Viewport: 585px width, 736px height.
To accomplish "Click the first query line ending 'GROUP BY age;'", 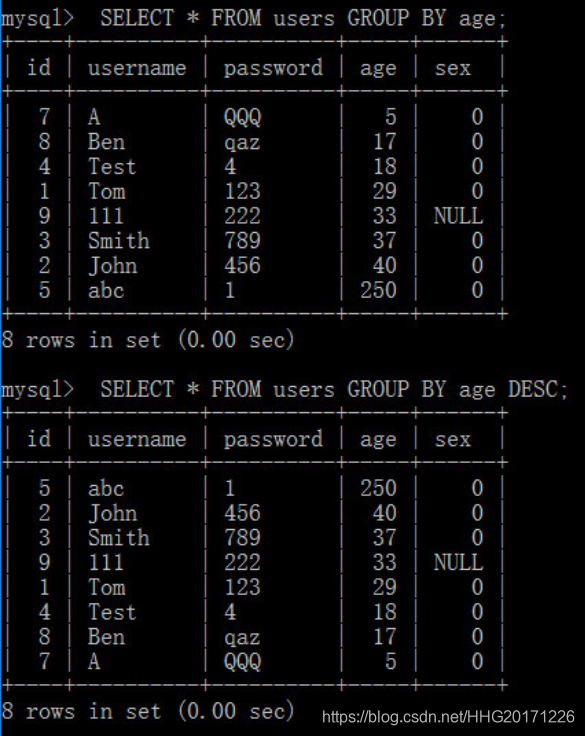I will click(x=254, y=19).
